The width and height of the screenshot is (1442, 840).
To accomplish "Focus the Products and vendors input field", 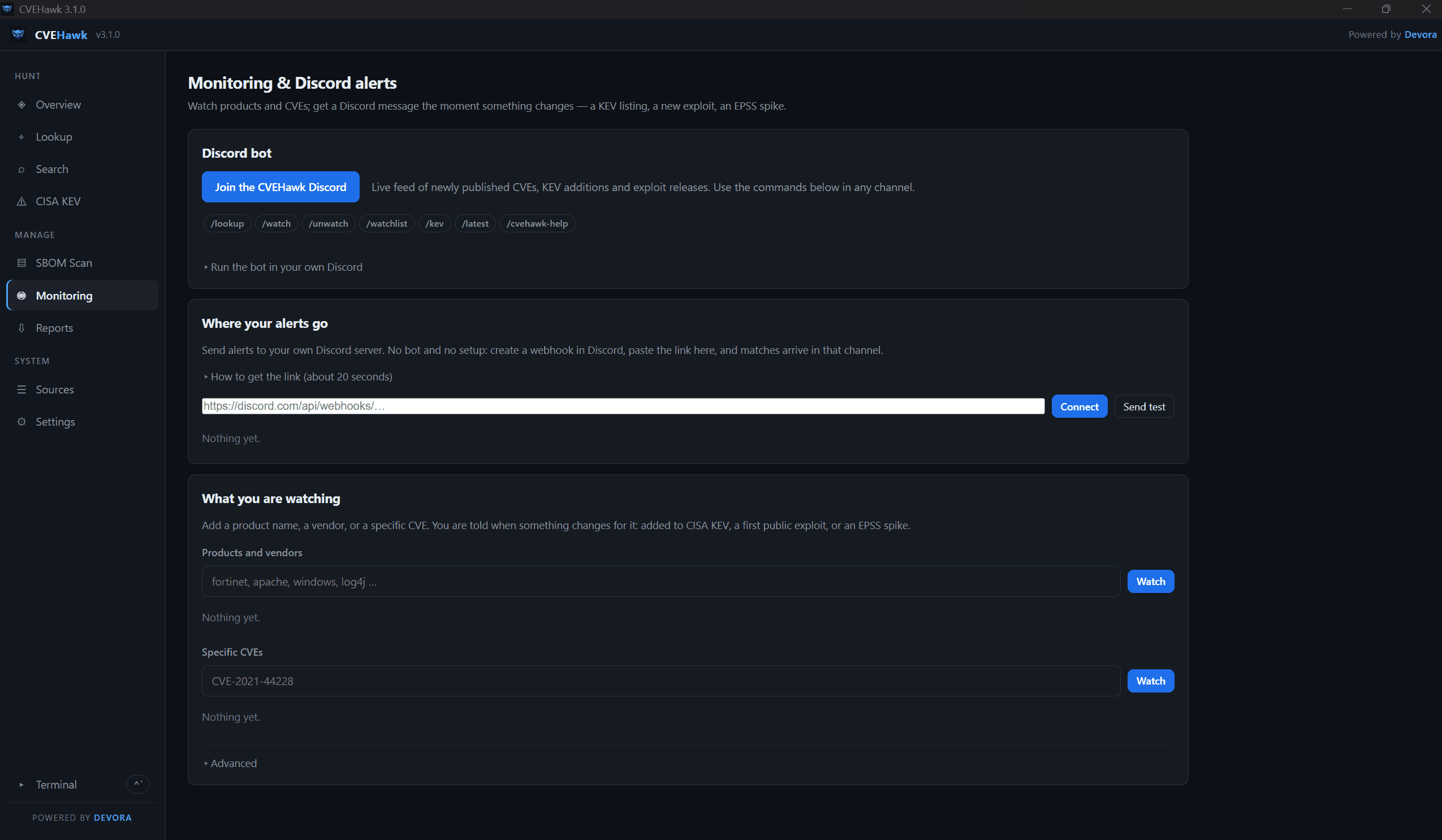I will tap(661, 582).
